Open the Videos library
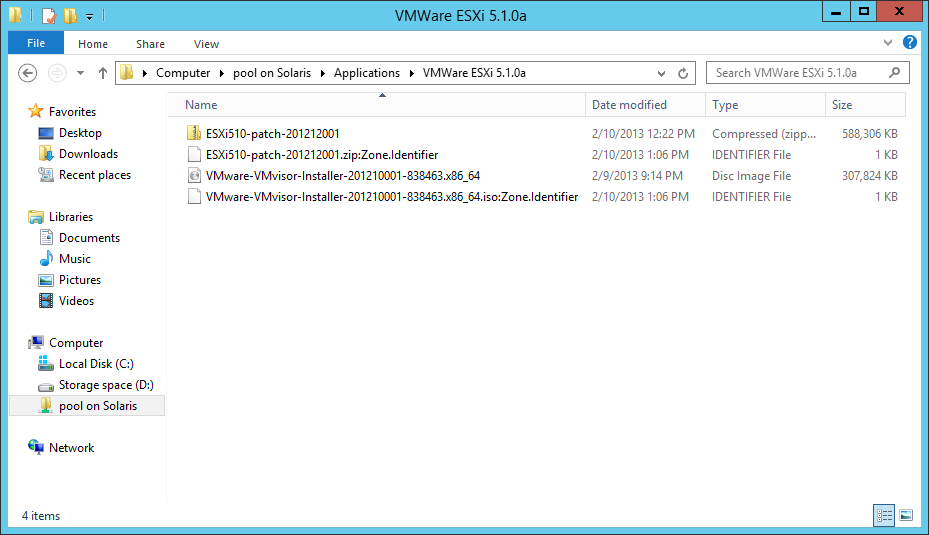The image size is (929, 535). click(76, 301)
